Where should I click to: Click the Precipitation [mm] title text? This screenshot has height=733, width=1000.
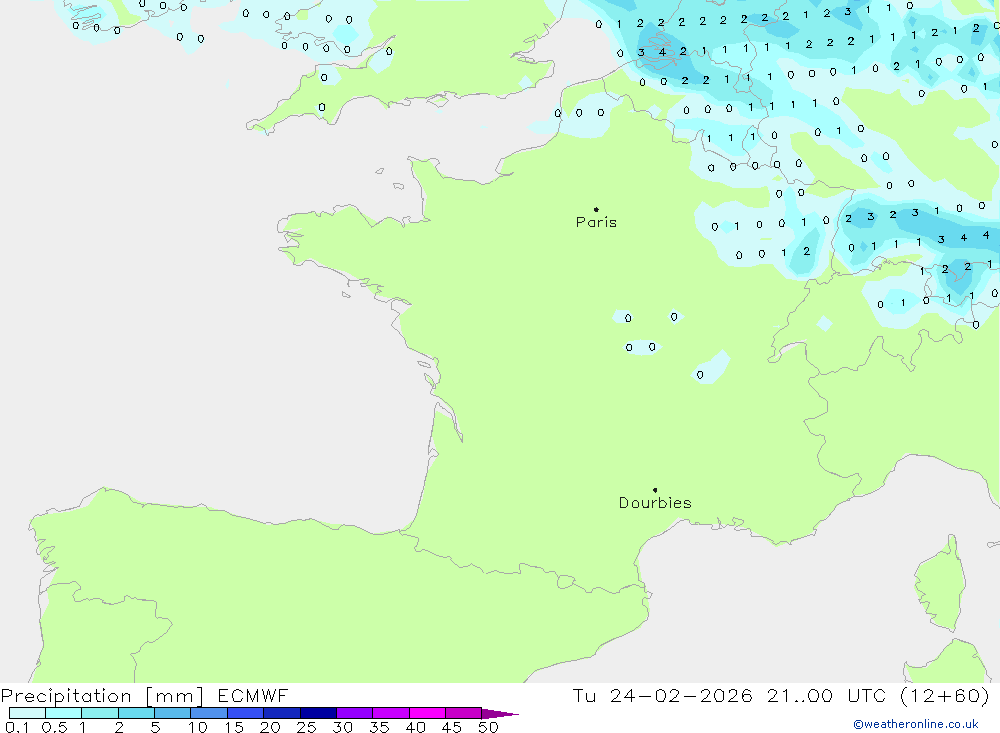click(x=102, y=696)
